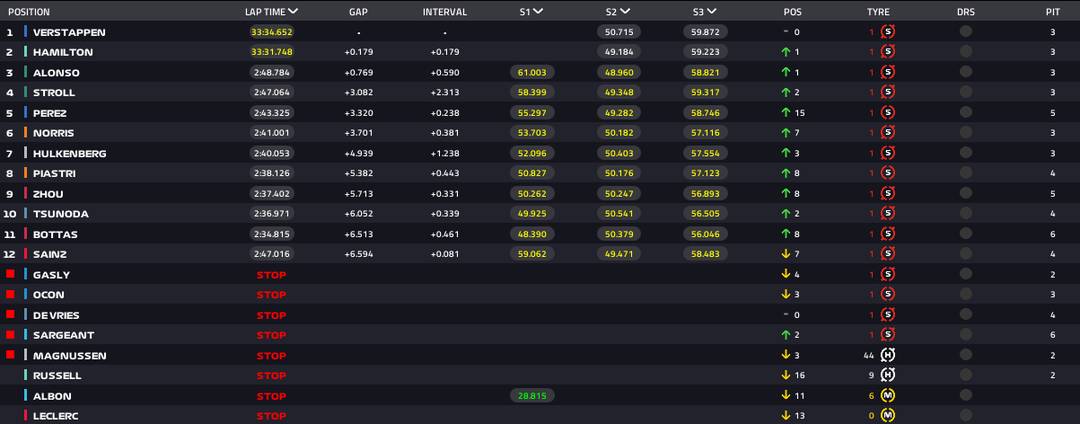Click Verstappen's blue team colour bar
The image size is (1080, 424).
click(25, 32)
